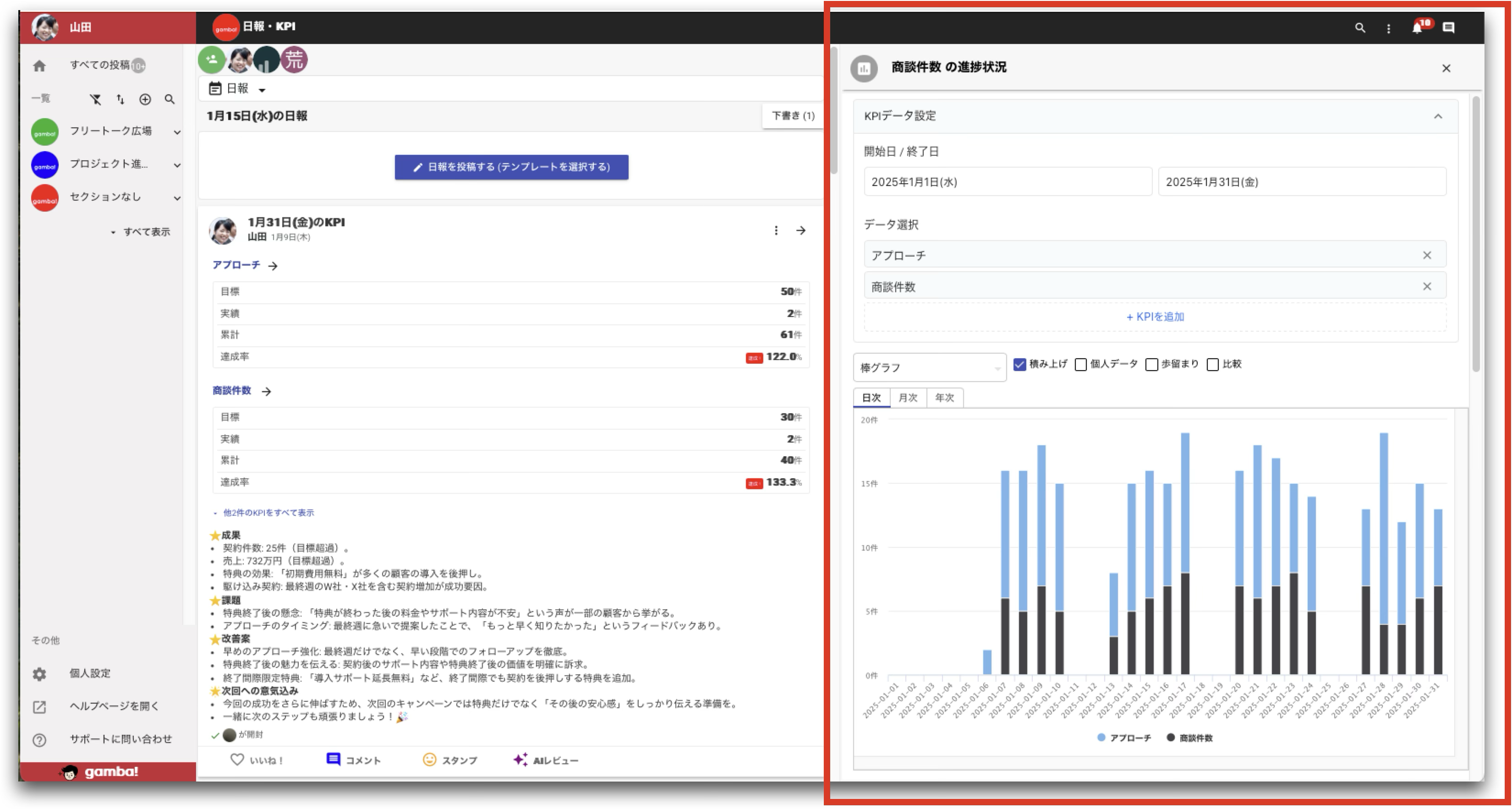
Task: Open 個人設定 gear in sidebar
Action: [39, 674]
